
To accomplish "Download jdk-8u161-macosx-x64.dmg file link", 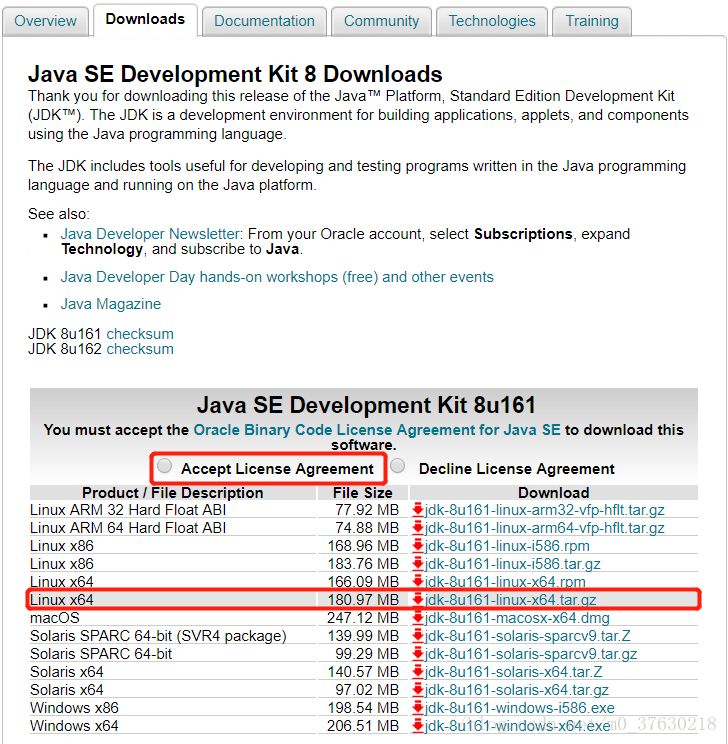I will [517, 618].
